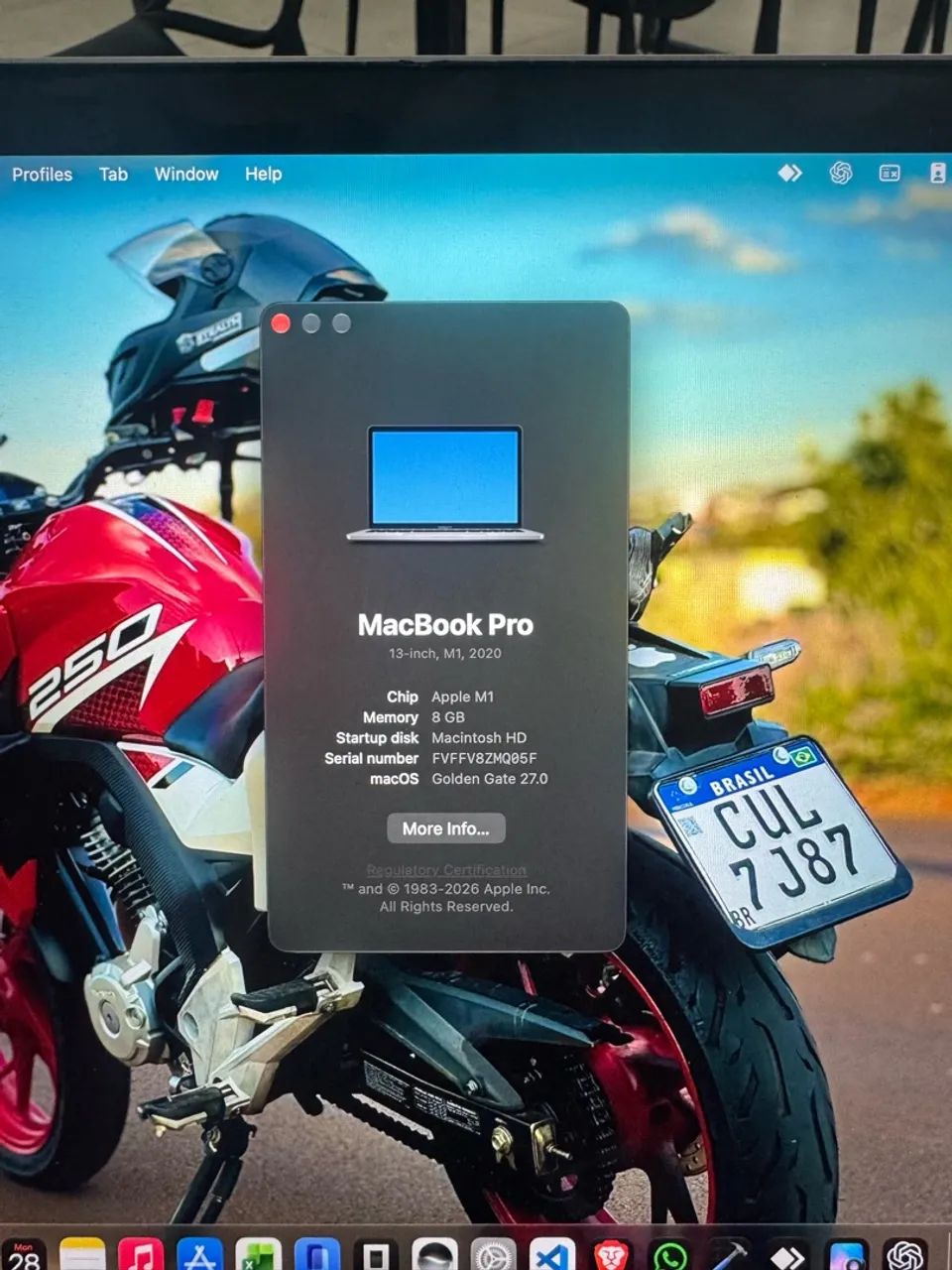Click the 8 GB memory value
The image size is (952, 1270).
pos(448,717)
